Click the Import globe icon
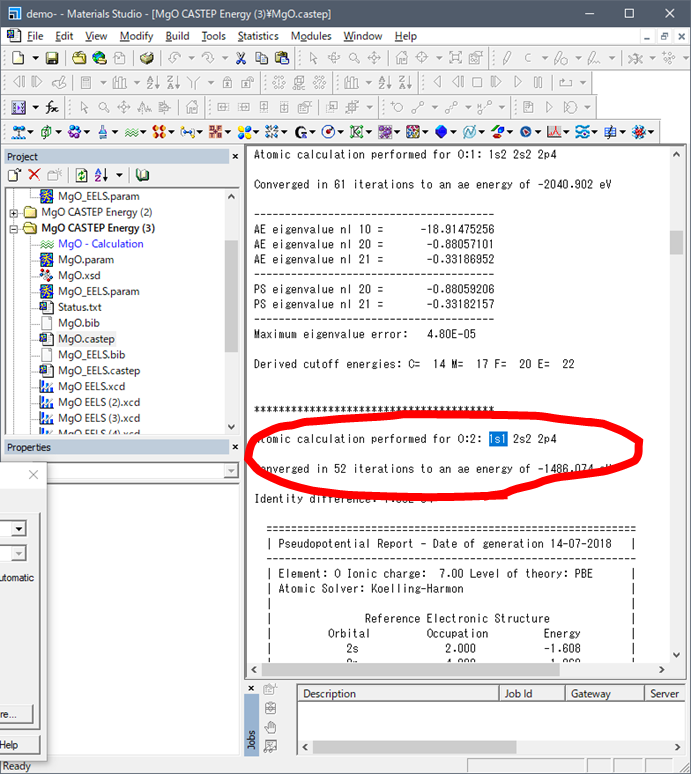 pos(99,58)
